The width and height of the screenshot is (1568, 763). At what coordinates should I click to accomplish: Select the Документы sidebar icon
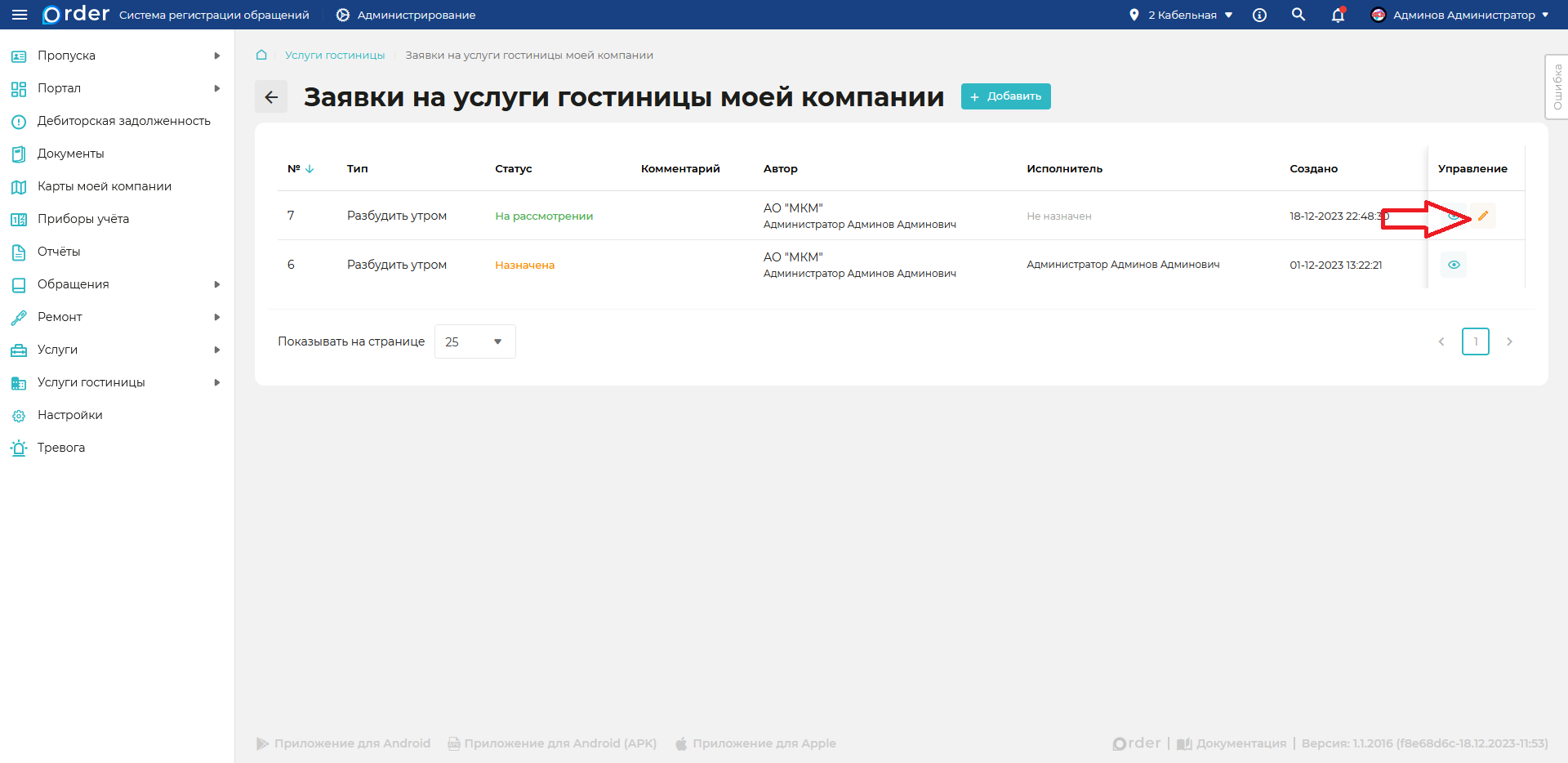[19, 154]
